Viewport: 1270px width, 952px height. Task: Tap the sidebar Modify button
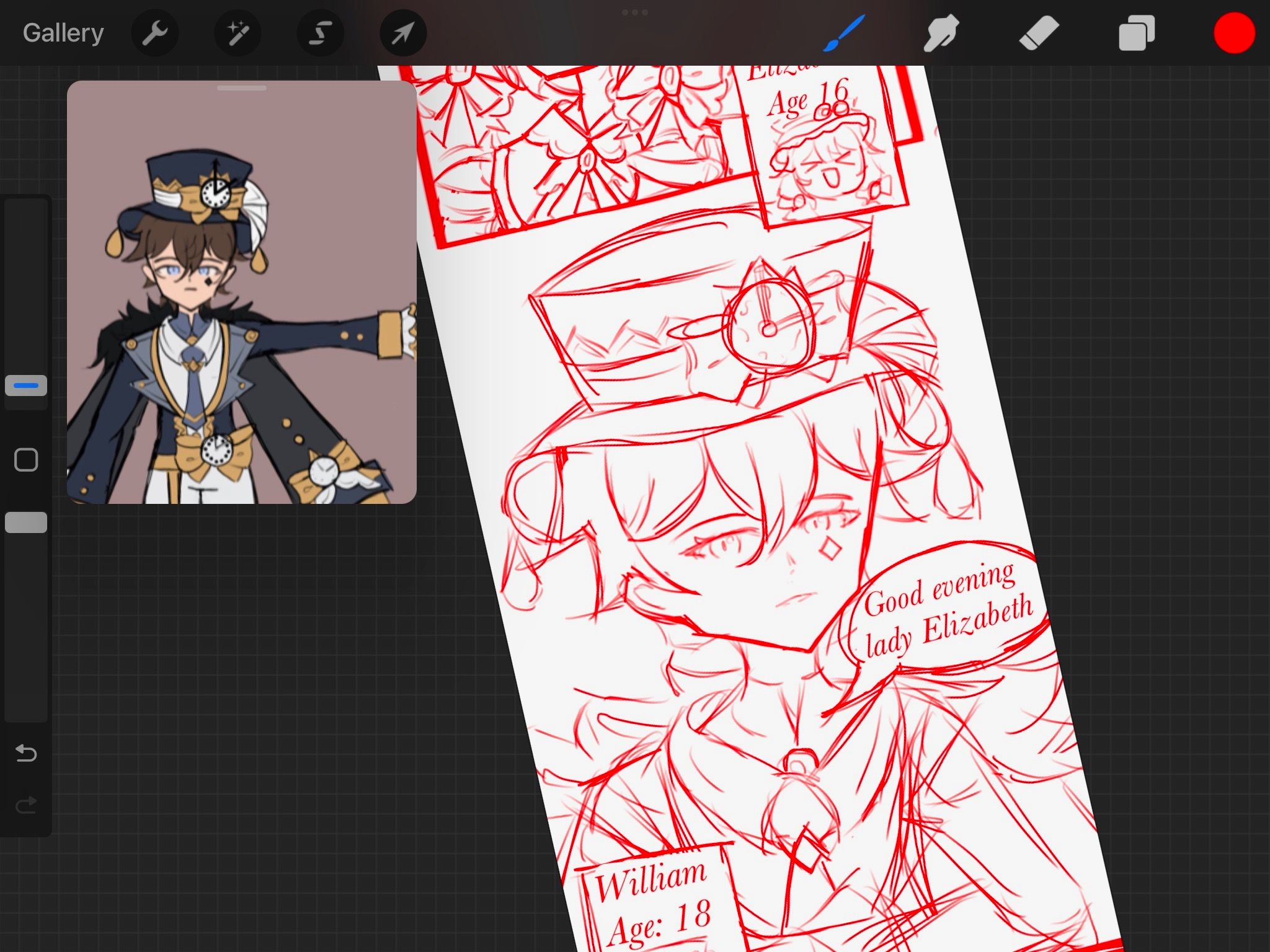pos(26,459)
